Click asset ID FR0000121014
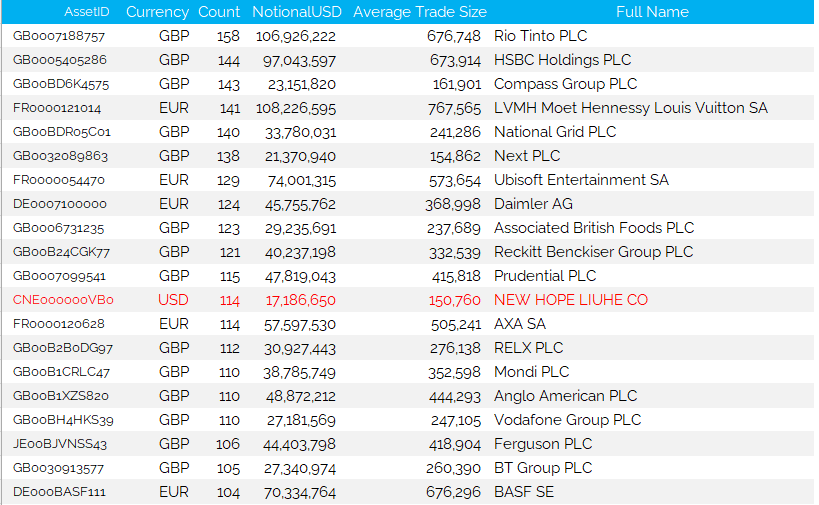 point(57,108)
